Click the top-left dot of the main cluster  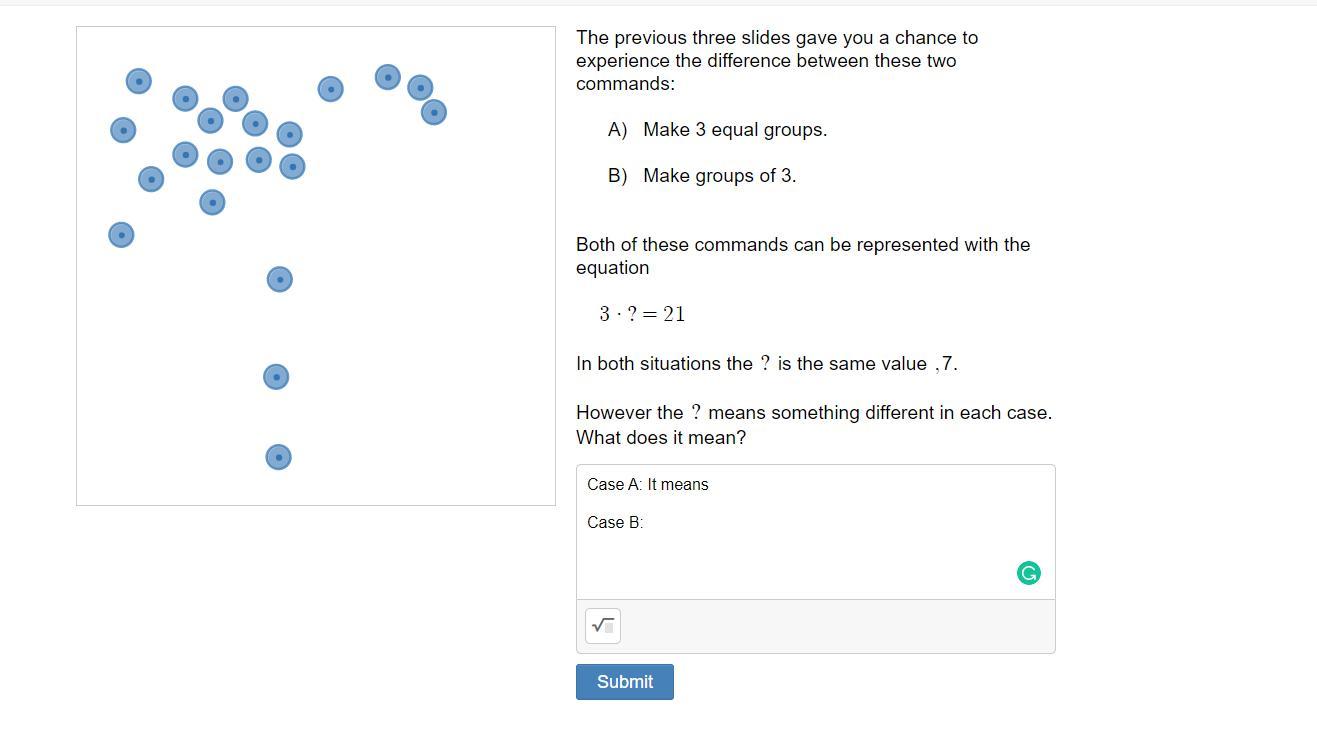[139, 81]
